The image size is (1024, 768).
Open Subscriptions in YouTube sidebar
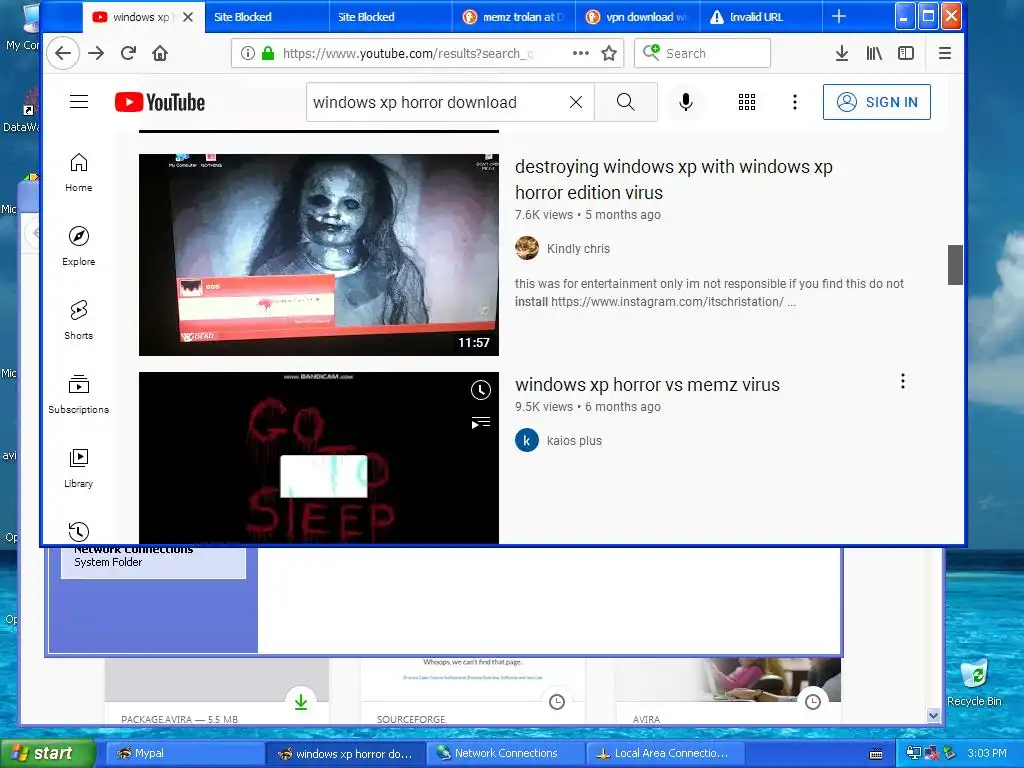coord(78,394)
